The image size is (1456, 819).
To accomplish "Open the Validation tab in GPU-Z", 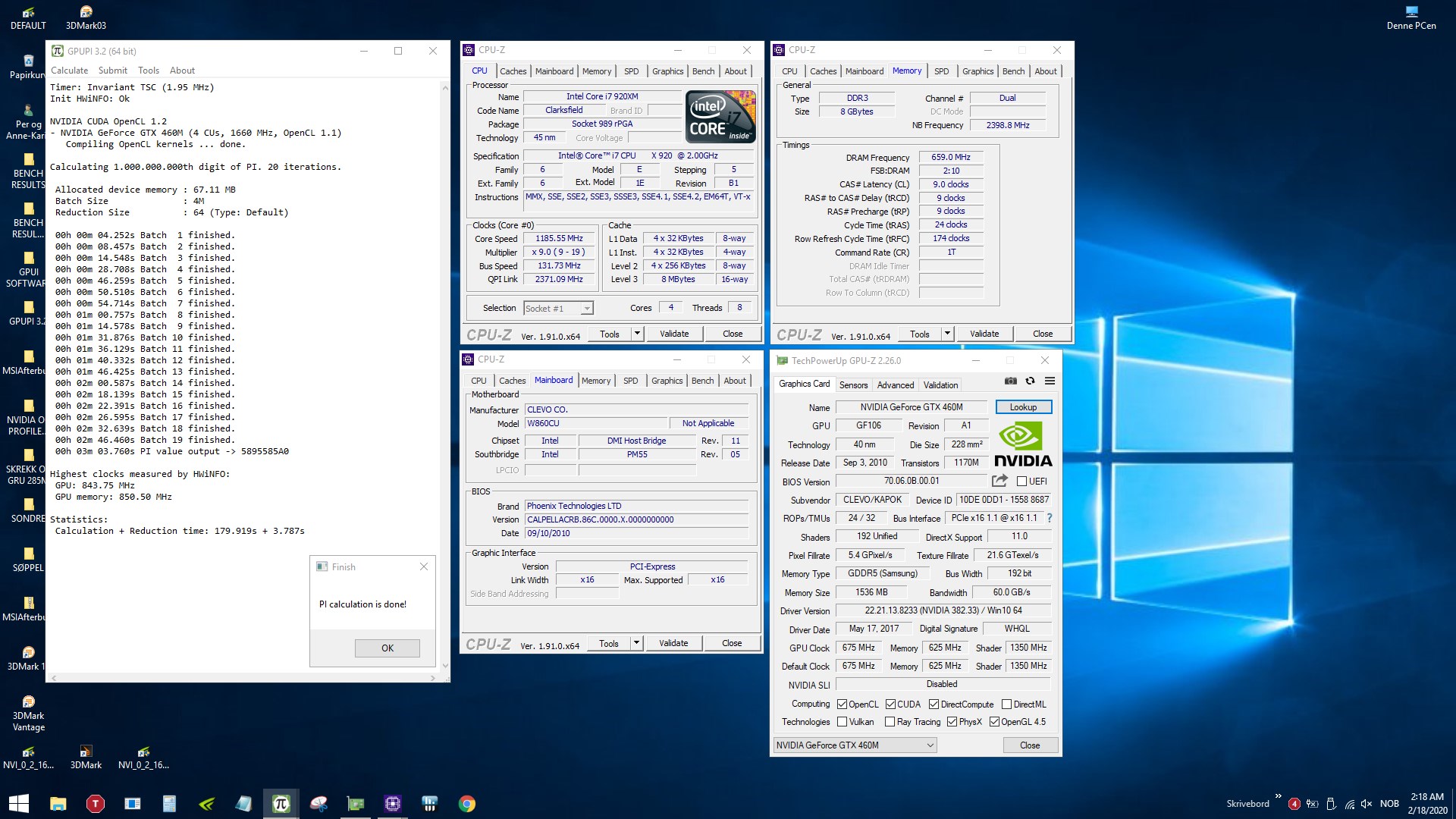I will (x=940, y=385).
